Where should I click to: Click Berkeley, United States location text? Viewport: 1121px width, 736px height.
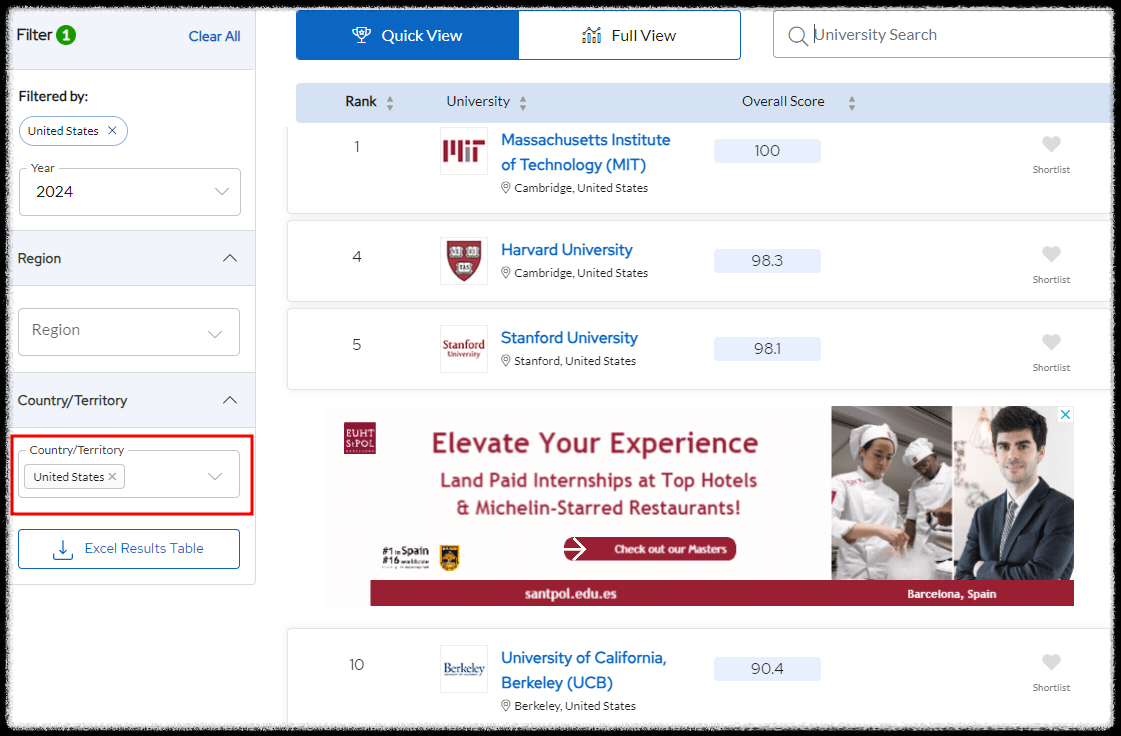[575, 706]
